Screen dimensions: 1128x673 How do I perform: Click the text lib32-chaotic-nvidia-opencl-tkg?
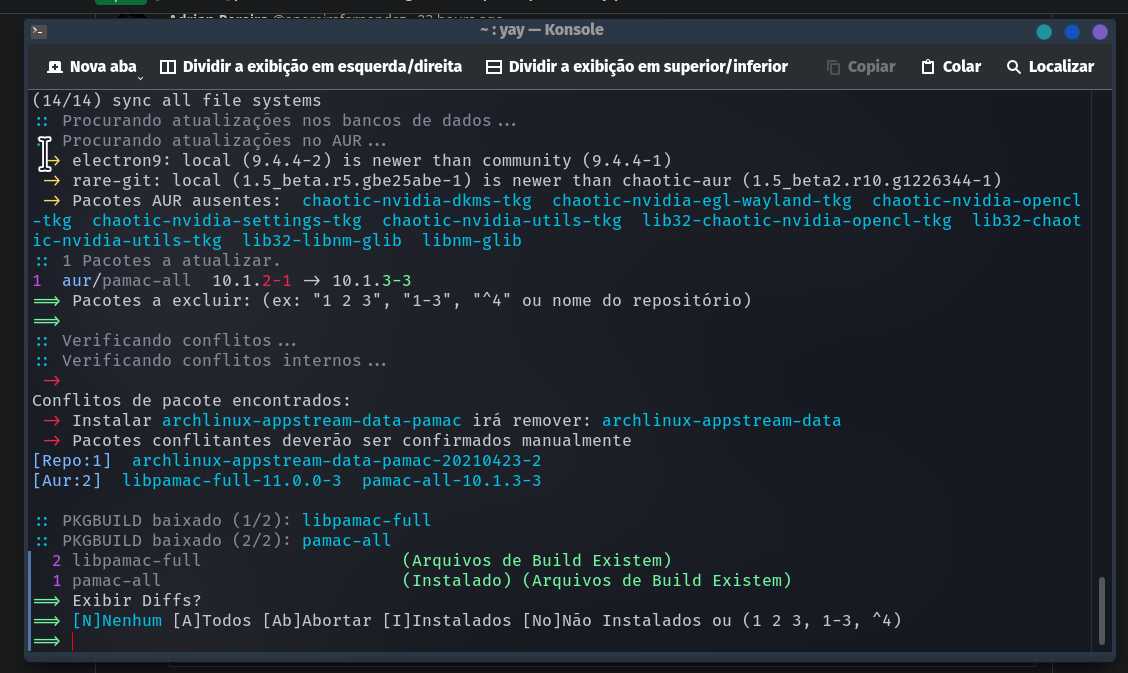[796, 221]
